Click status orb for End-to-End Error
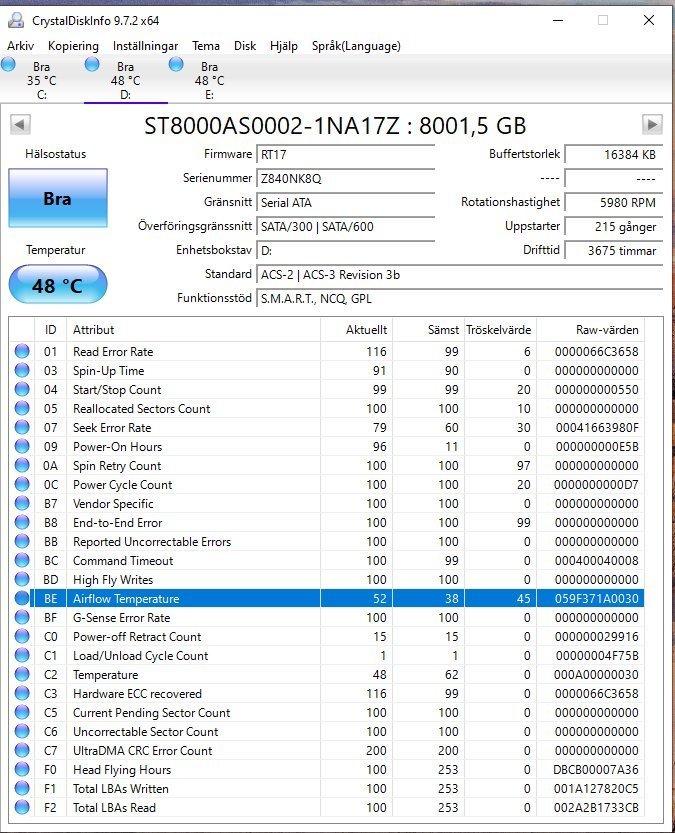The height and width of the screenshot is (833, 675). (22, 522)
